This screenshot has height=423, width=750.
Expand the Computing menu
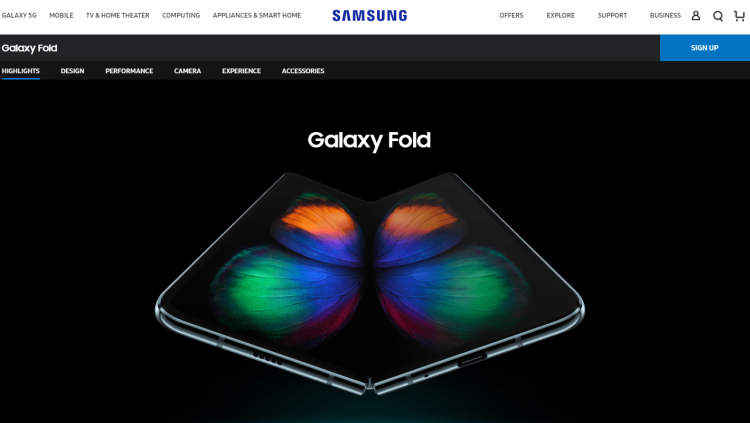tap(181, 15)
